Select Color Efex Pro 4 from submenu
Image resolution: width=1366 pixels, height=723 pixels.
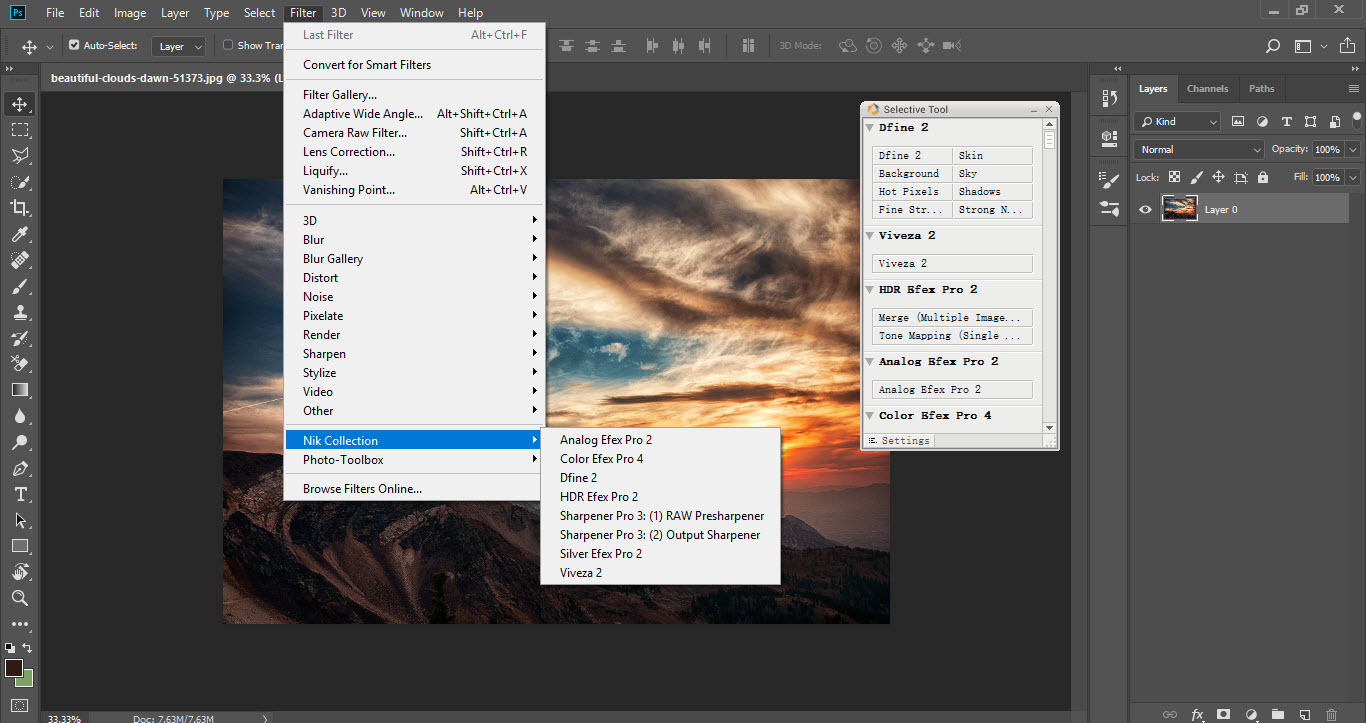660,459
